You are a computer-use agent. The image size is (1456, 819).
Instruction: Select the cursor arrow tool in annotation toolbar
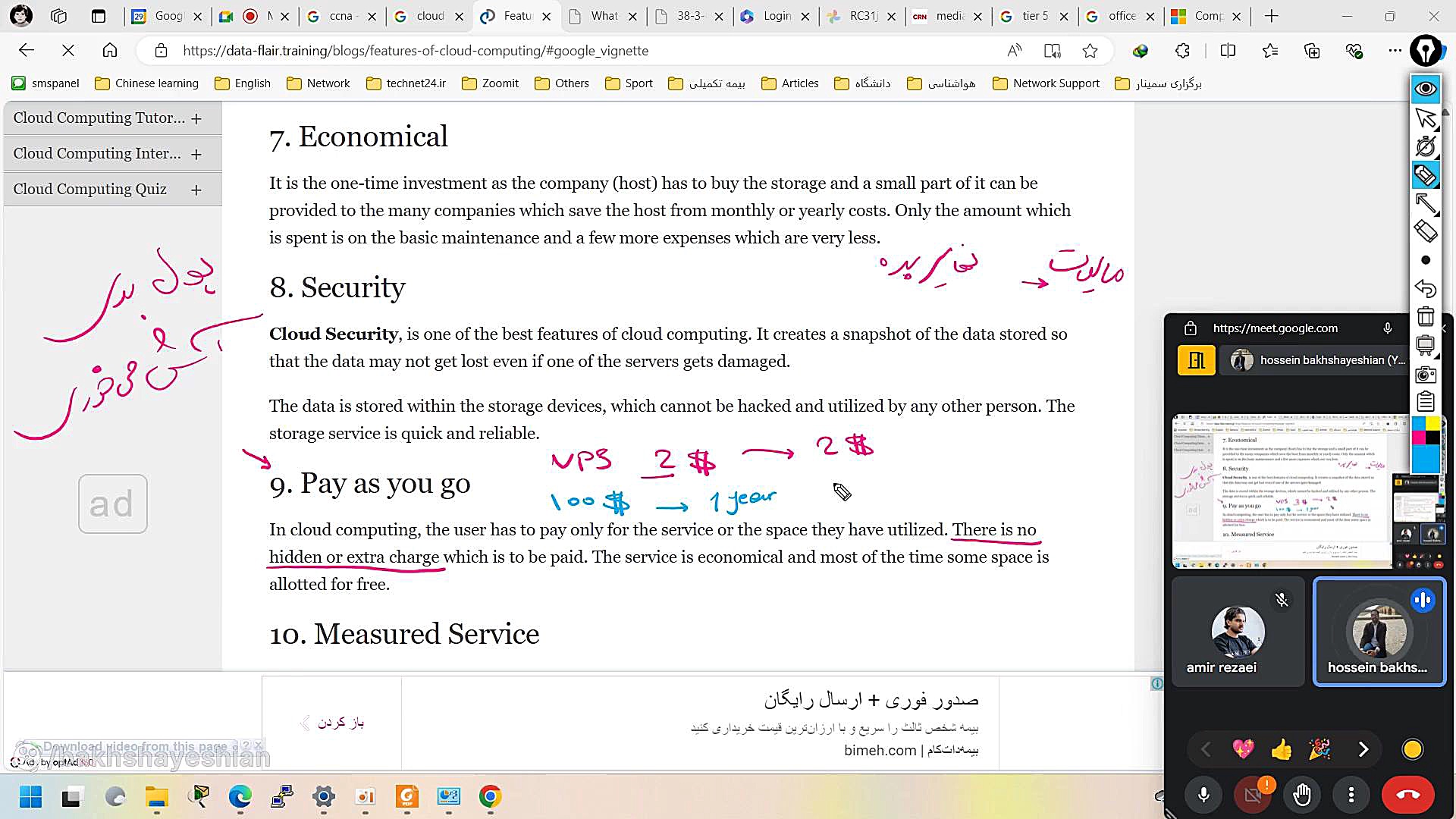pos(1426,118)
